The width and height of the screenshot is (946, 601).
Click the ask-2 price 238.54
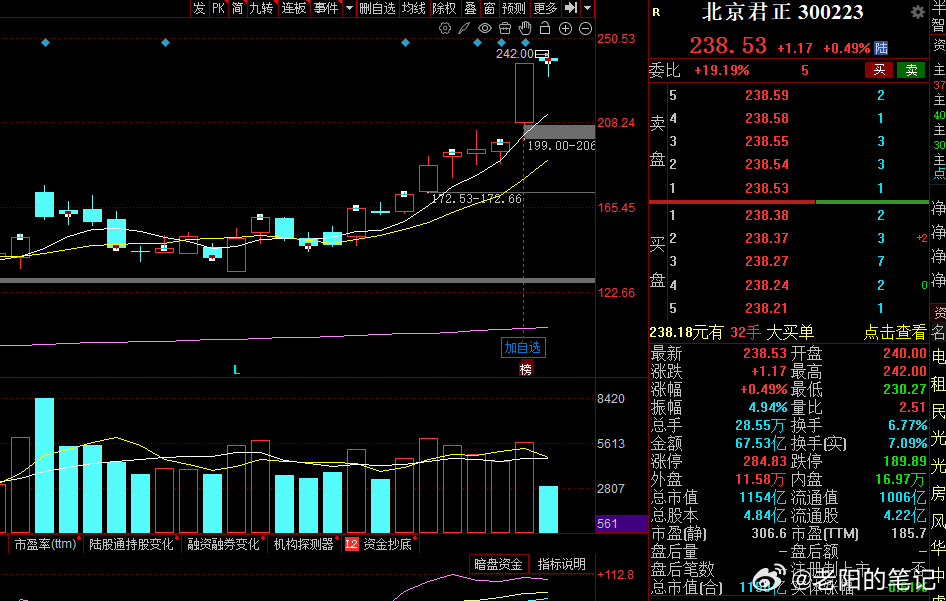point(766,164)
